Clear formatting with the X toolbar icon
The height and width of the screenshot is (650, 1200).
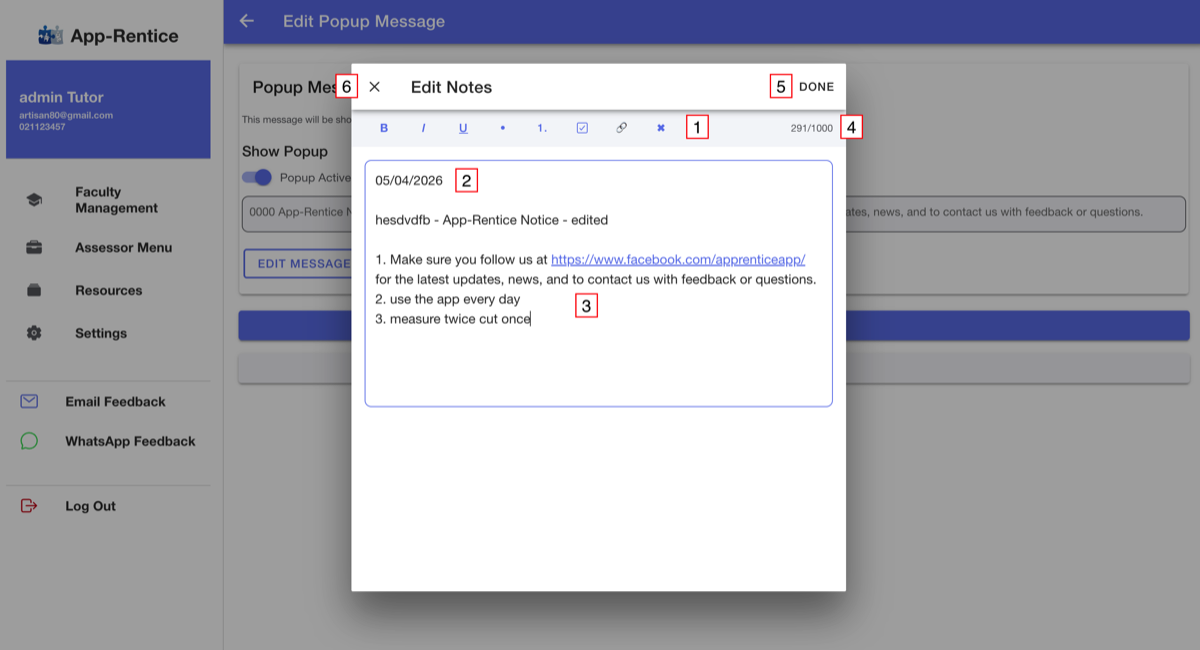click(661, 128)
